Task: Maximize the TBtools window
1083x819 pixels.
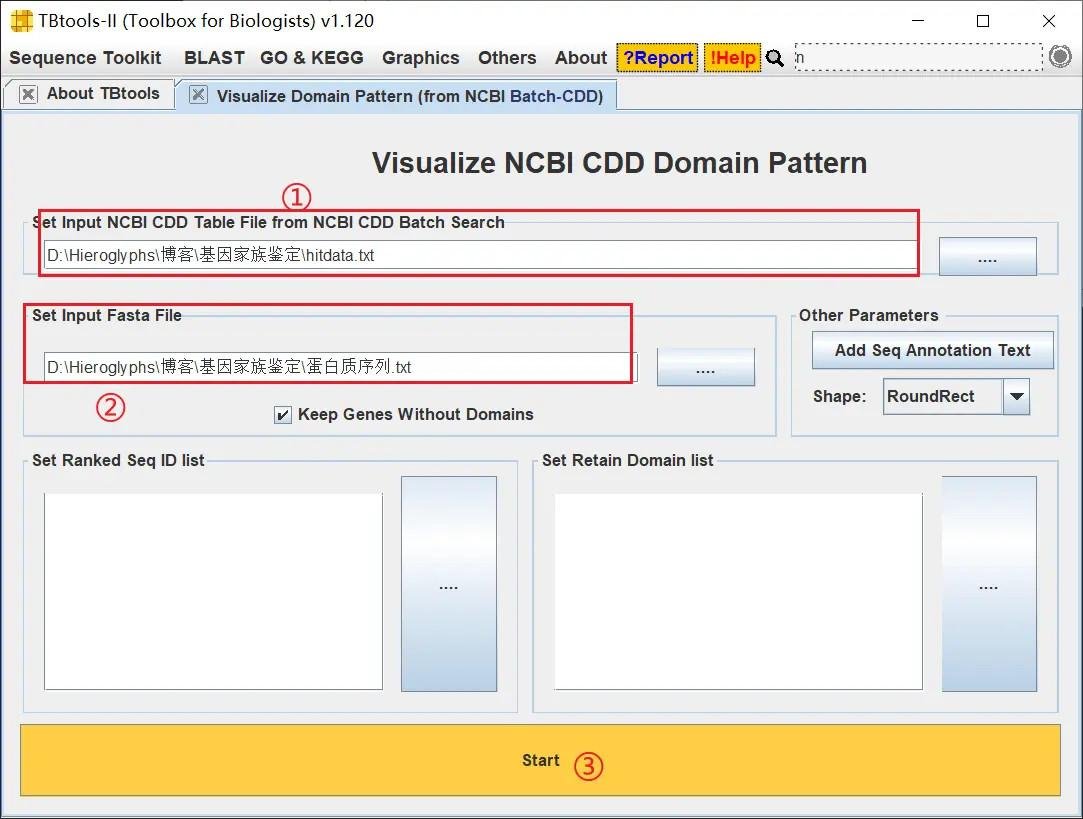Action: point(983,21)
